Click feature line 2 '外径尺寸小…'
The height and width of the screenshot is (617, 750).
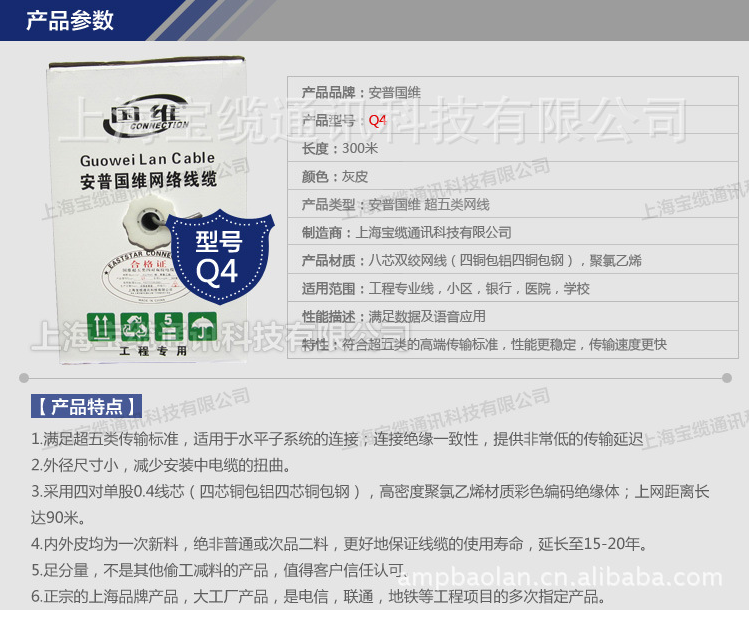click(161, 465)
